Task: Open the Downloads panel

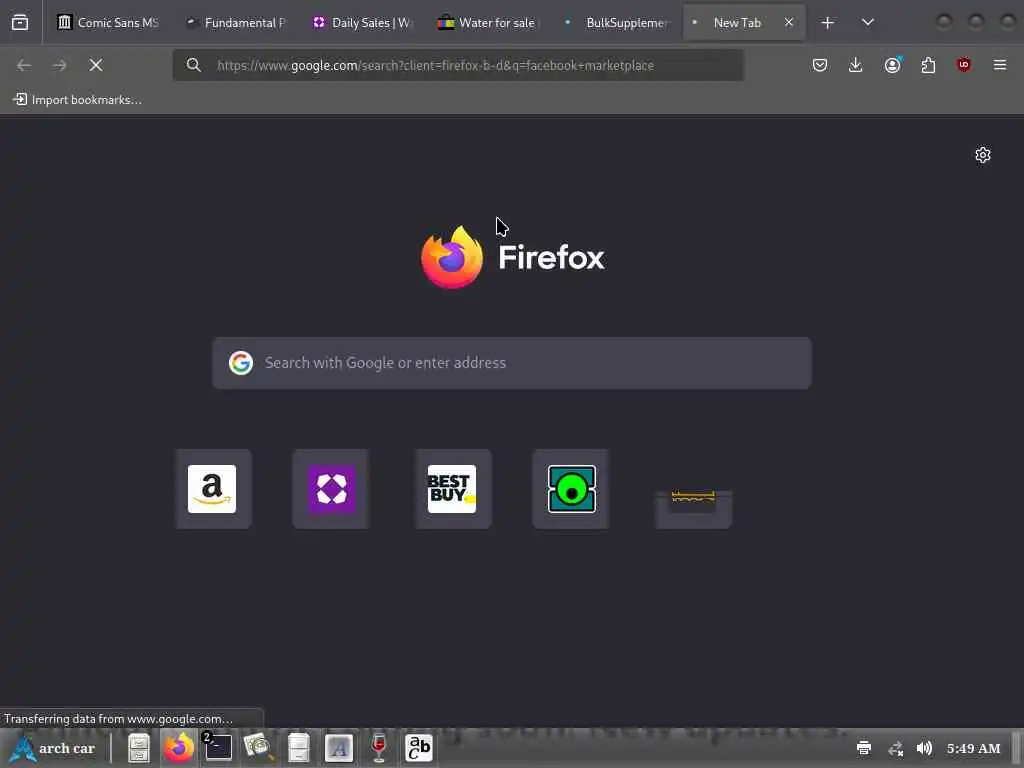Action: point(856,65)
